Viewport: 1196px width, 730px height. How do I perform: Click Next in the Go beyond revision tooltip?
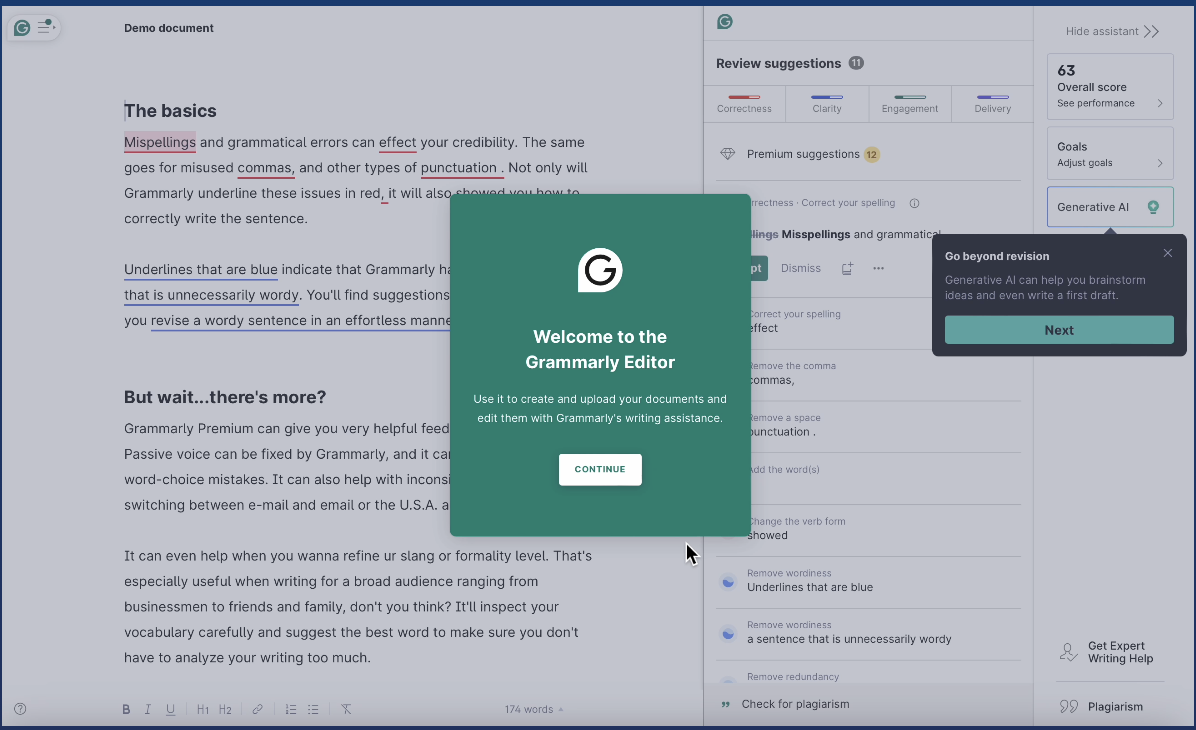[1059, 330]
